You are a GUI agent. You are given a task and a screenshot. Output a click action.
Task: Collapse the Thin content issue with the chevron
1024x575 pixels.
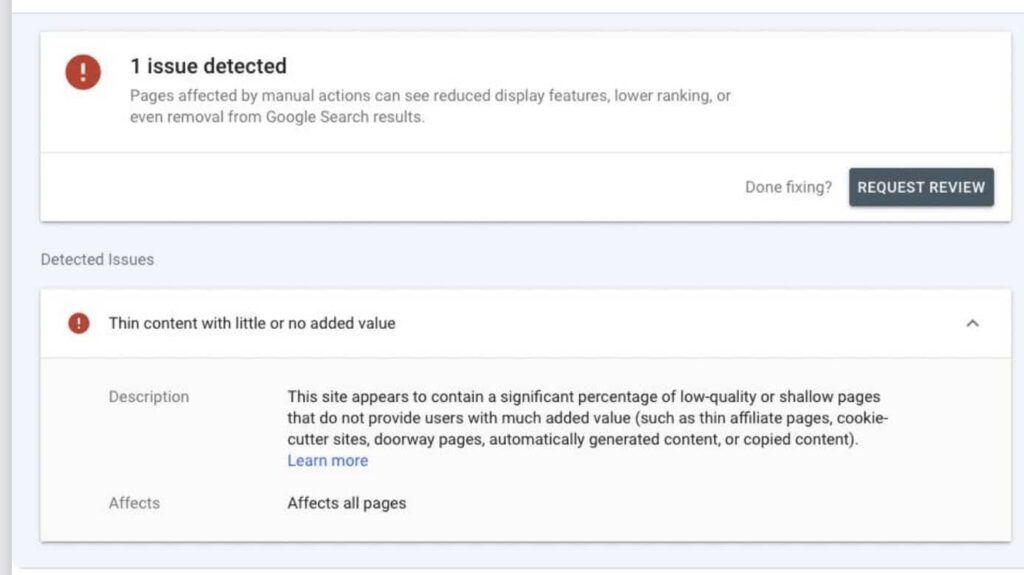(972, 323)
